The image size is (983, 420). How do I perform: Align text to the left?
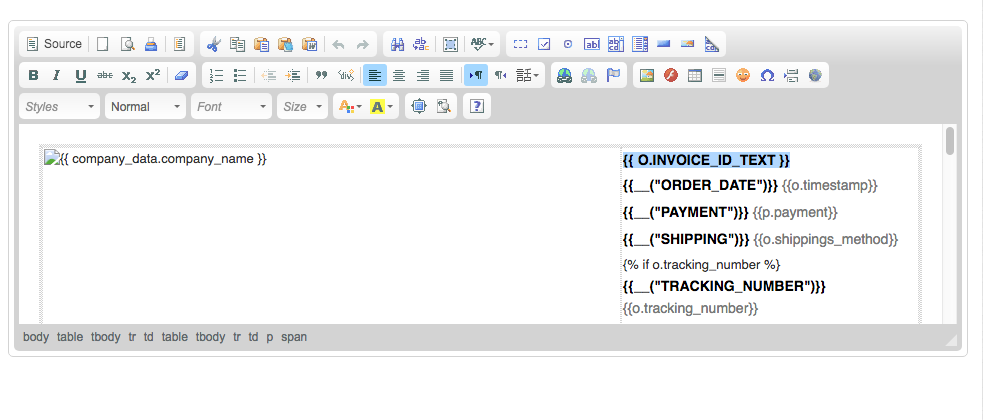point(375,75)
